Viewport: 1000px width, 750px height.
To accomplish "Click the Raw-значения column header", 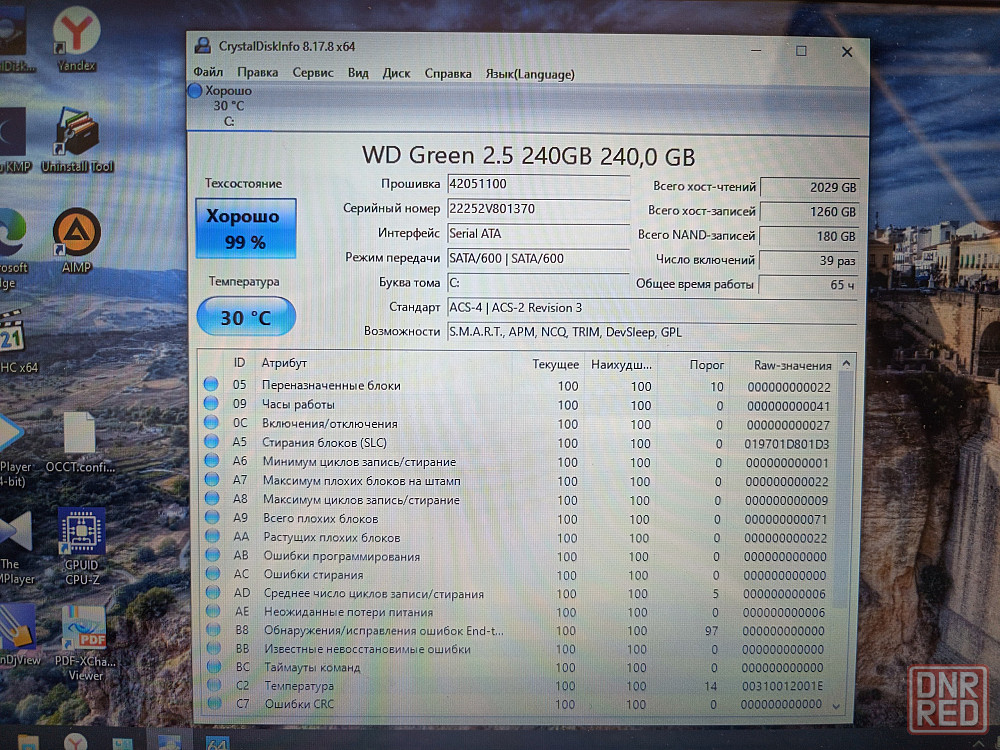I will (792, 365).
